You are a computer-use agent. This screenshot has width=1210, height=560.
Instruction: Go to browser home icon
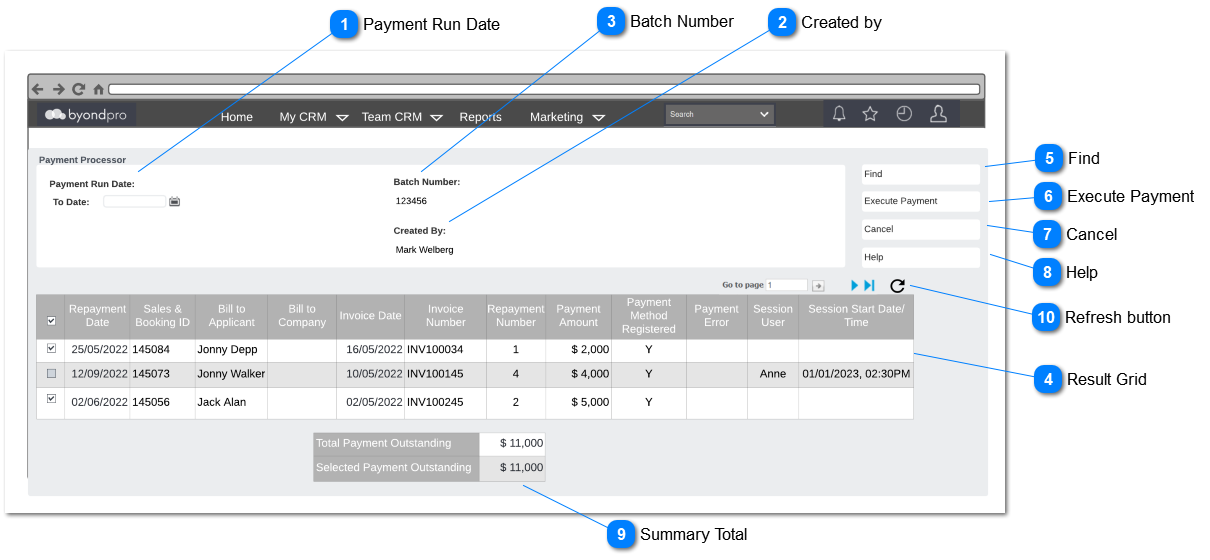click(98, 89)
